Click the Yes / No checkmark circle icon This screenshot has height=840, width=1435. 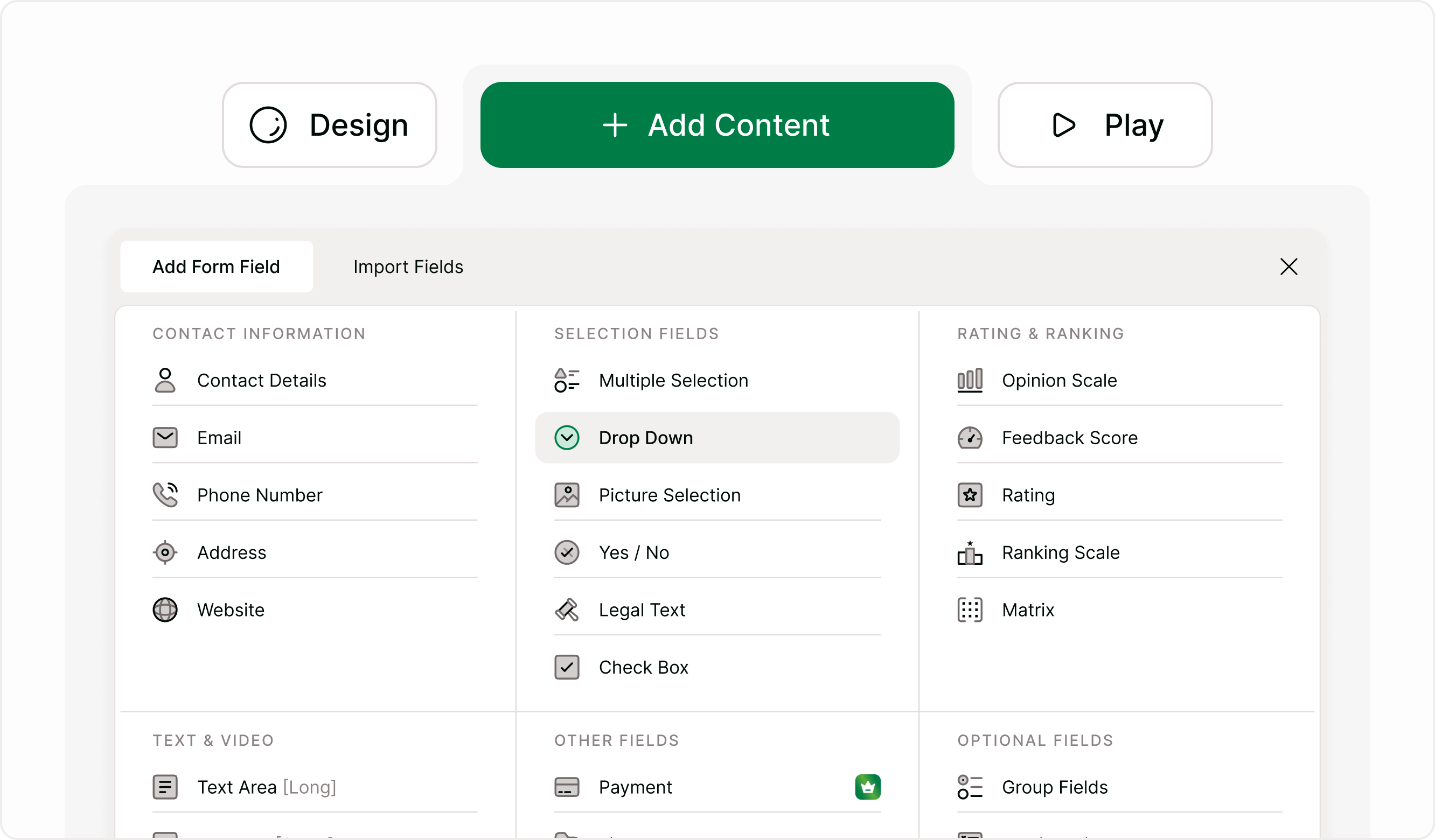click(x=567, y=552)
